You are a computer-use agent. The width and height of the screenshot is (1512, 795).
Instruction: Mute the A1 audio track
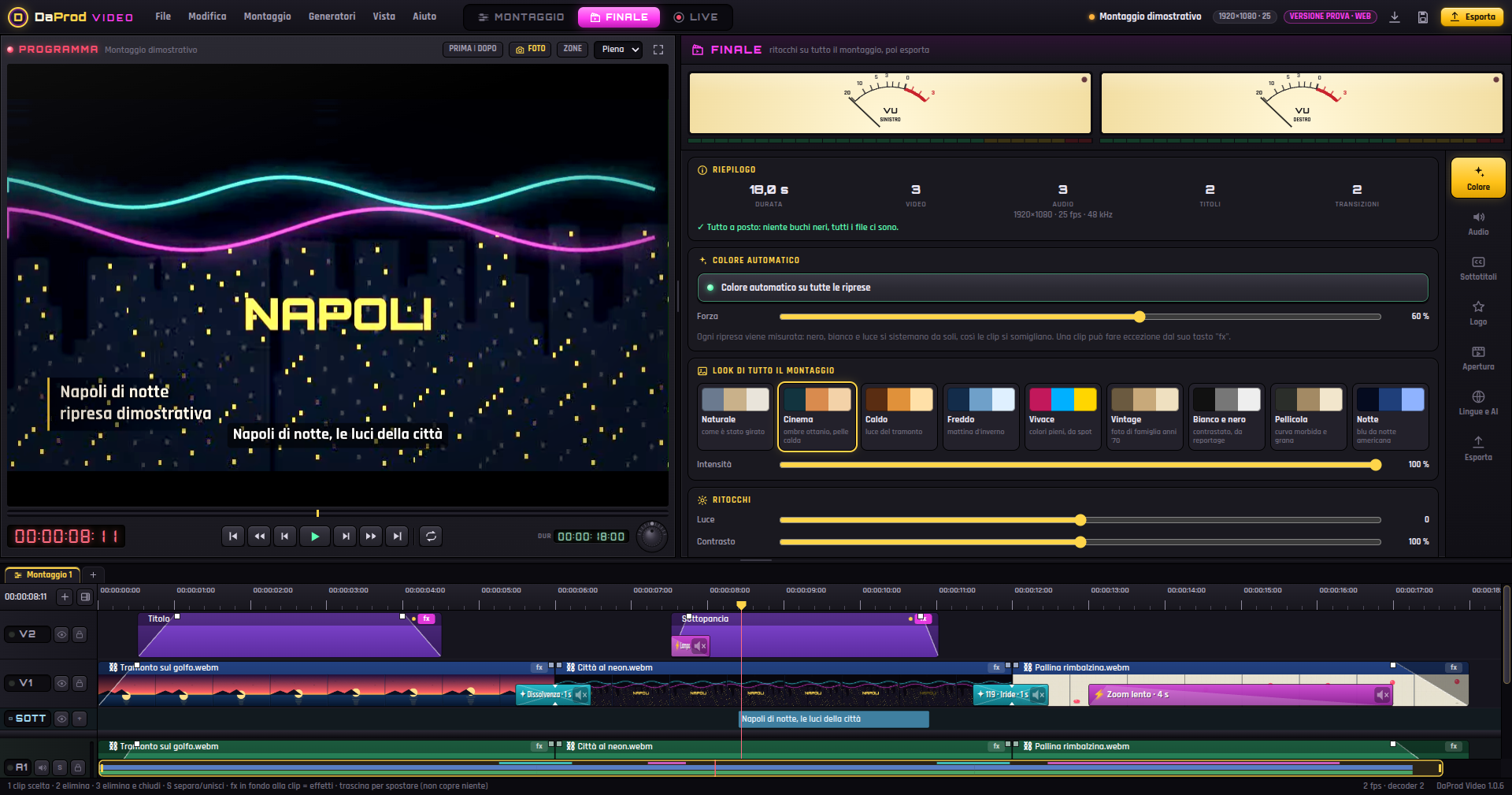pos(42,767)
